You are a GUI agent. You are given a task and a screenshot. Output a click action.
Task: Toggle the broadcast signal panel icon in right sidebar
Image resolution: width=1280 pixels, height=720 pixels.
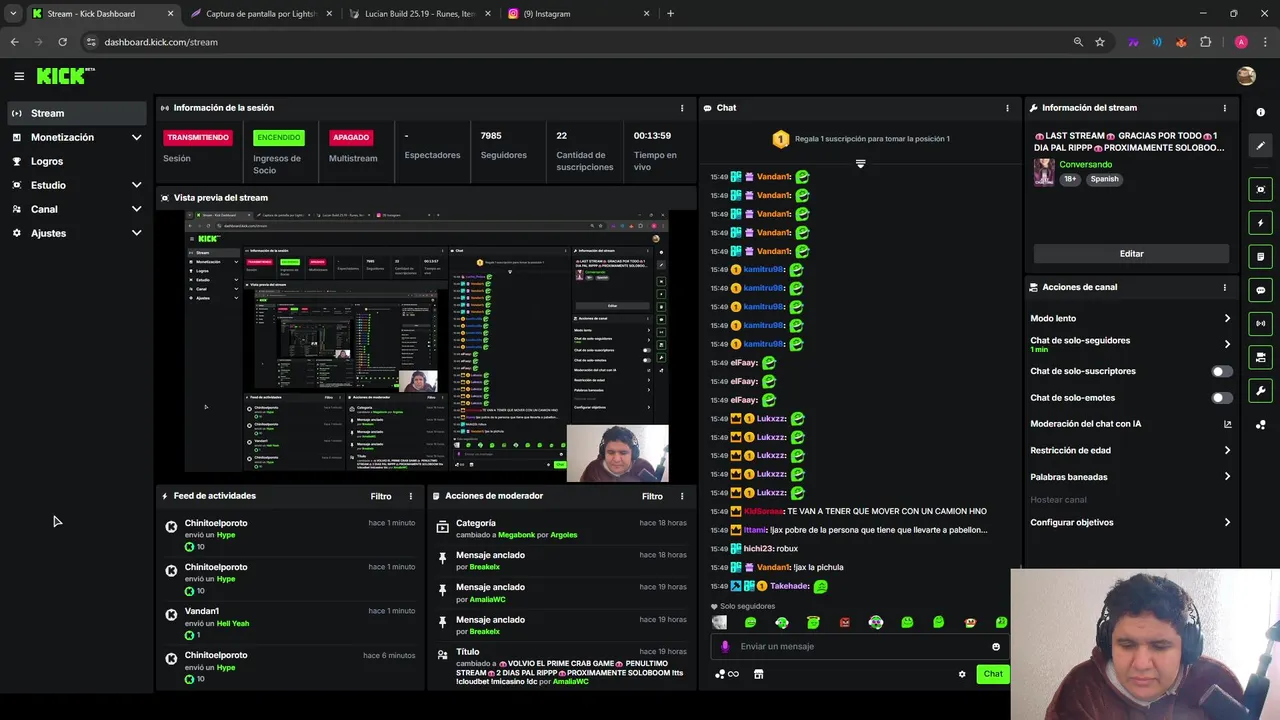coord(1260,323)
